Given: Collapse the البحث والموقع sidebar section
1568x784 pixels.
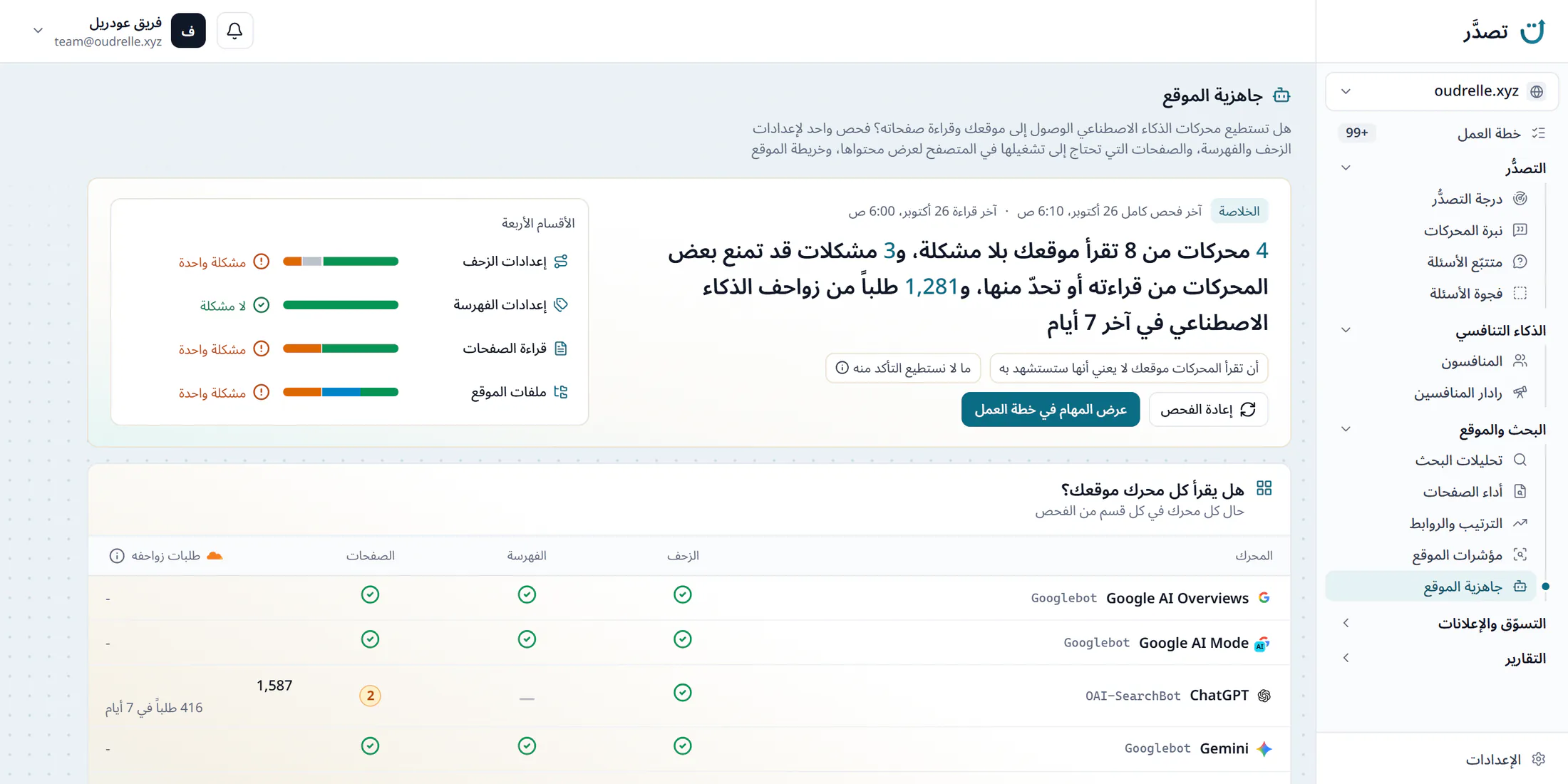Looking at the screenshot, I should pos(1346,429).
